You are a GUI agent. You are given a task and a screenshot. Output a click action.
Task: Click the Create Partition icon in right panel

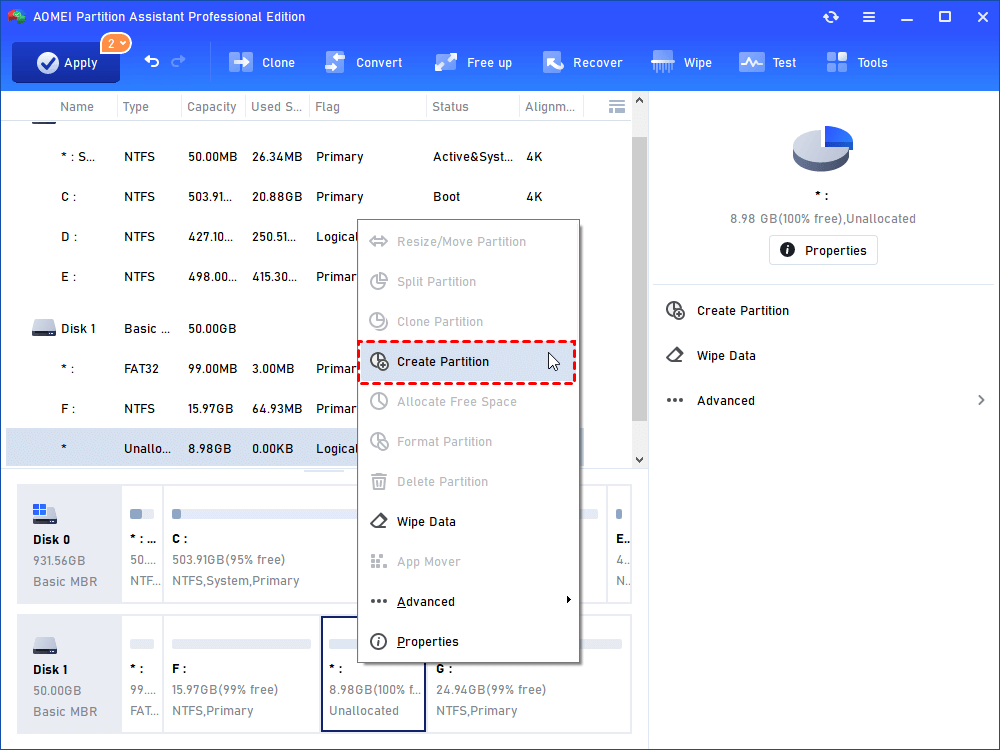(x=675, y=311)
